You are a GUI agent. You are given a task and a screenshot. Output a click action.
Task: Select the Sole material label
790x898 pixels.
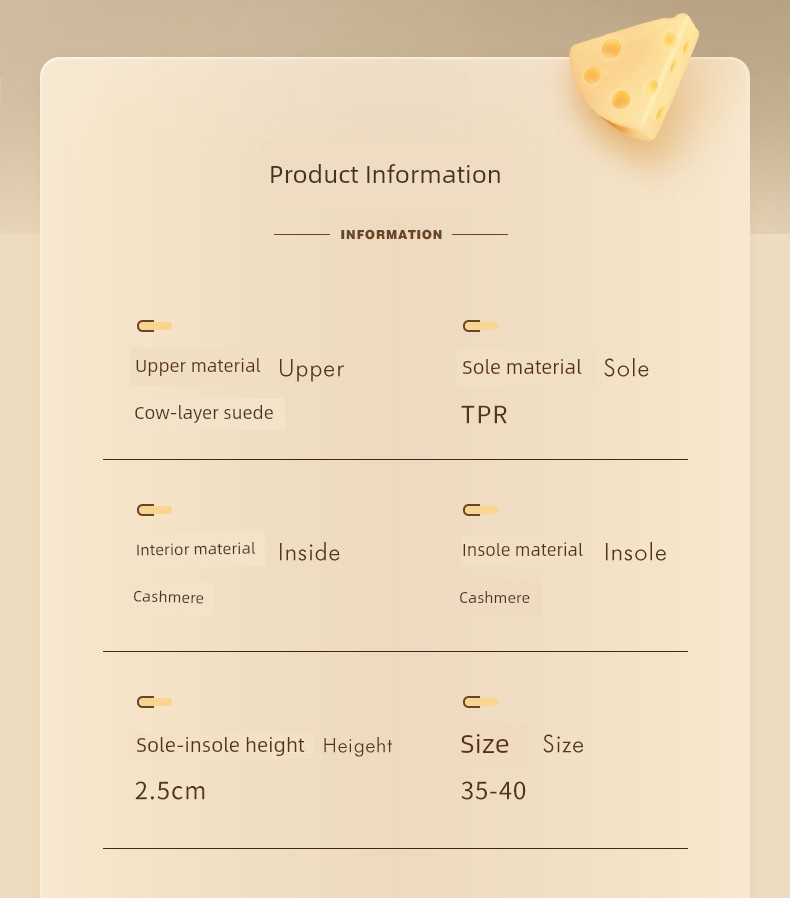(522, 367)
